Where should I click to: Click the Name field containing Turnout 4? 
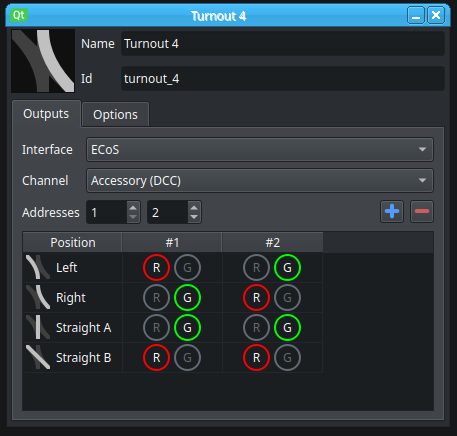click(x=283, y=44)
